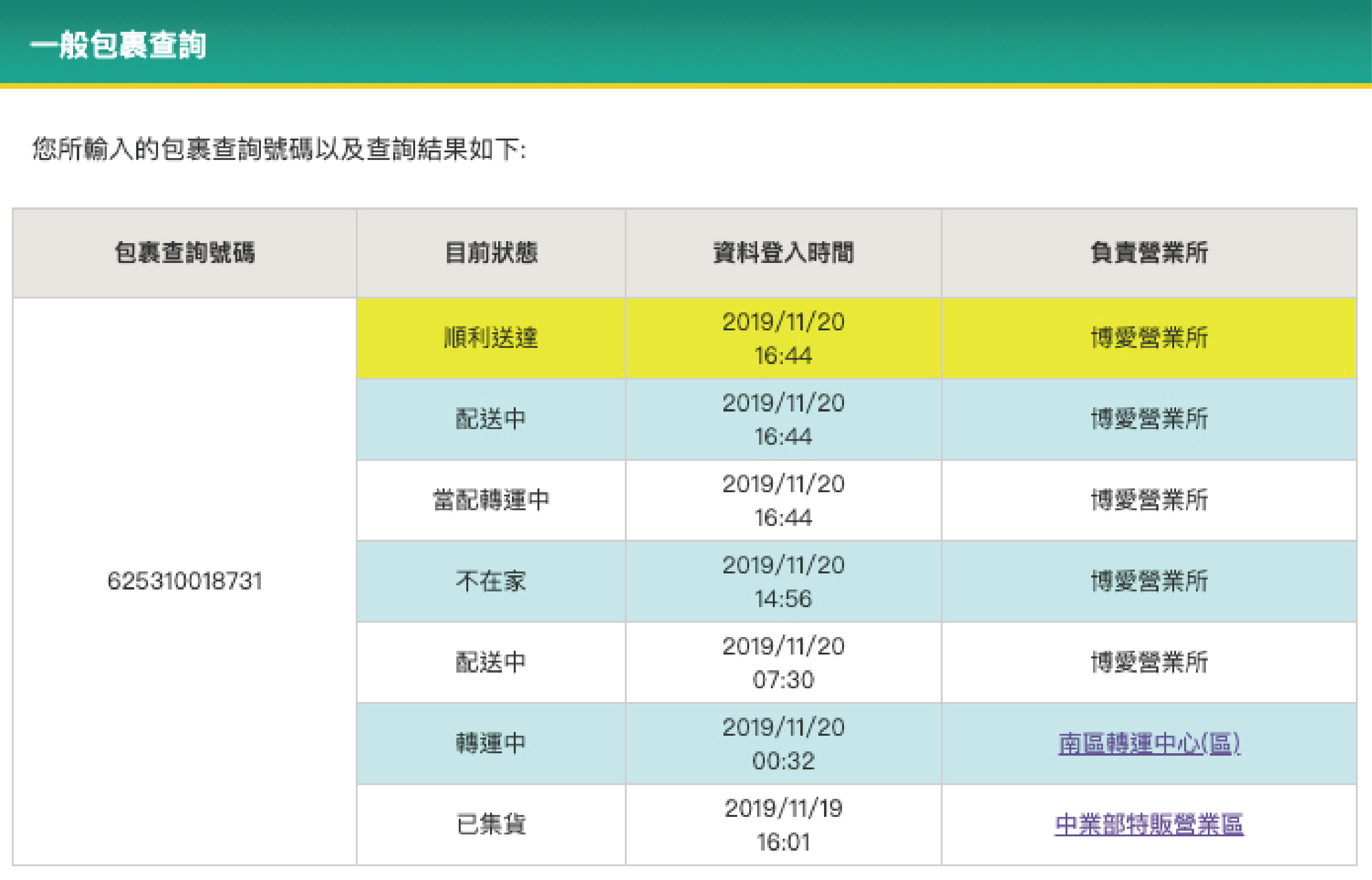
Task: Click the 2019/11/20 14:56 timestamp
Action: [x=783, y=581]
